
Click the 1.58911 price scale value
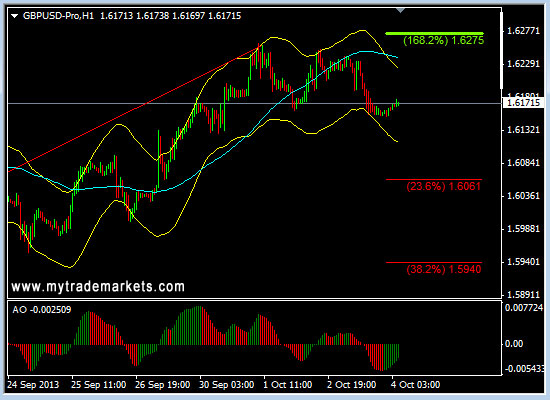(523, 295)
